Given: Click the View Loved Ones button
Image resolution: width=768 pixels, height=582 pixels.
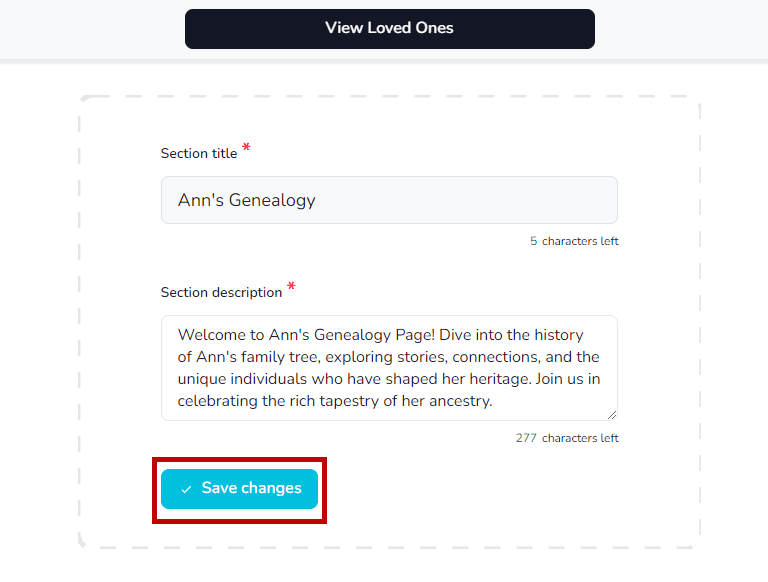Looking at the screenshot, I should pos(389,28).
